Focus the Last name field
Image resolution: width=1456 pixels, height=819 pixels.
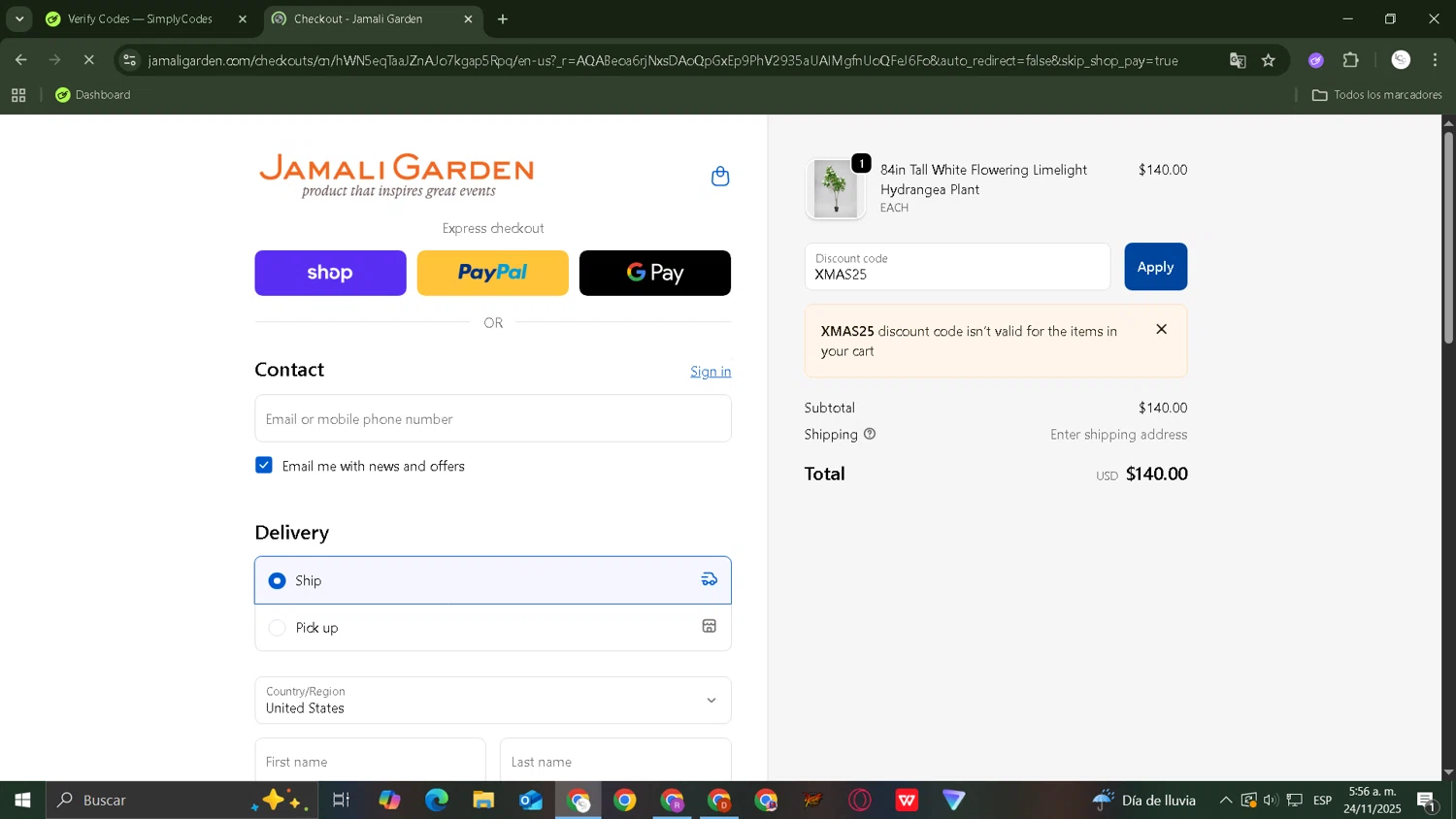[615, 760]
